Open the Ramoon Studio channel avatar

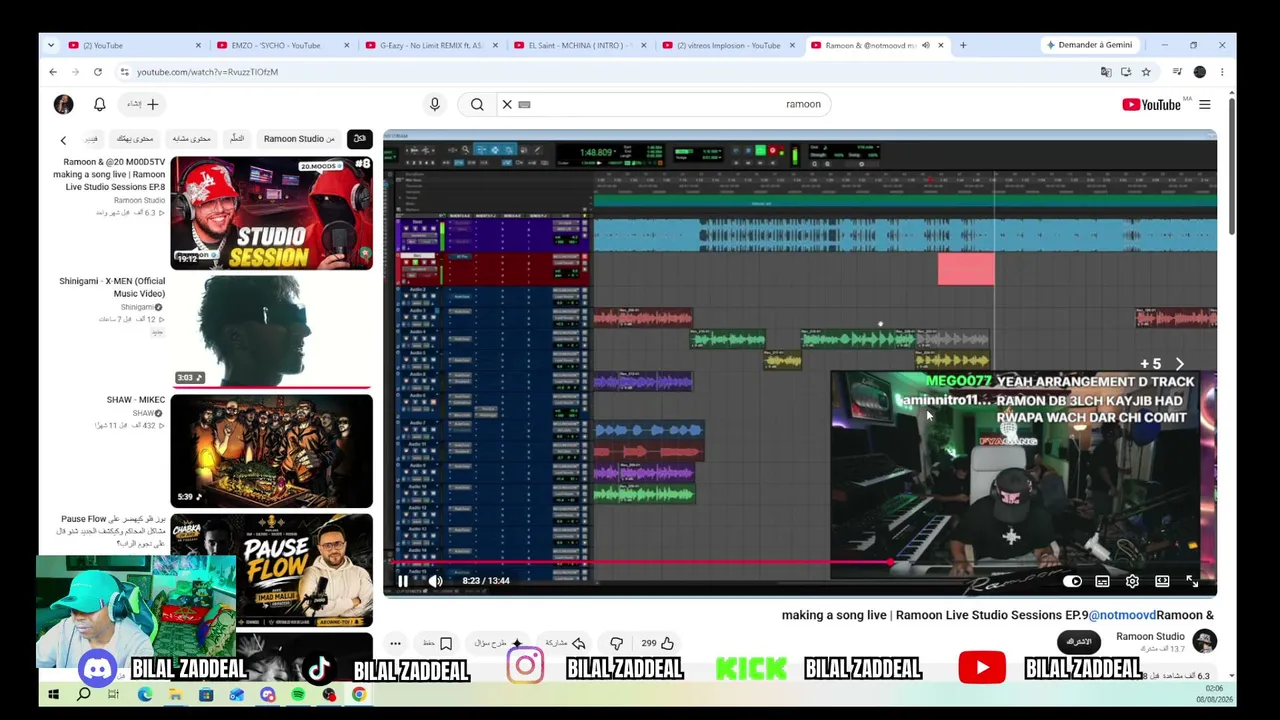click(1204, 641)
